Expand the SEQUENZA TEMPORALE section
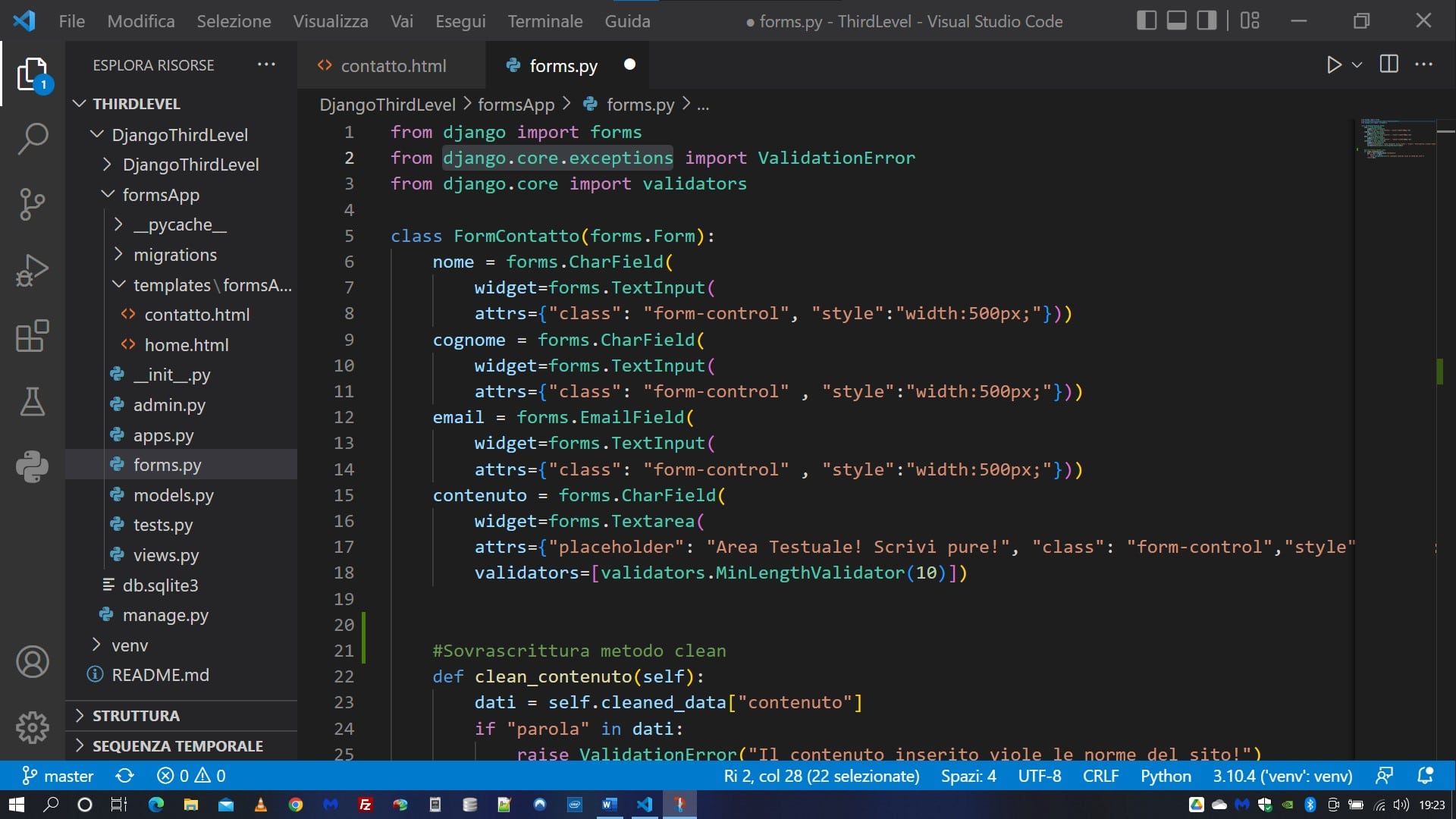The height and width of the screenshot is (819, 1456). (x=180, y=746)
